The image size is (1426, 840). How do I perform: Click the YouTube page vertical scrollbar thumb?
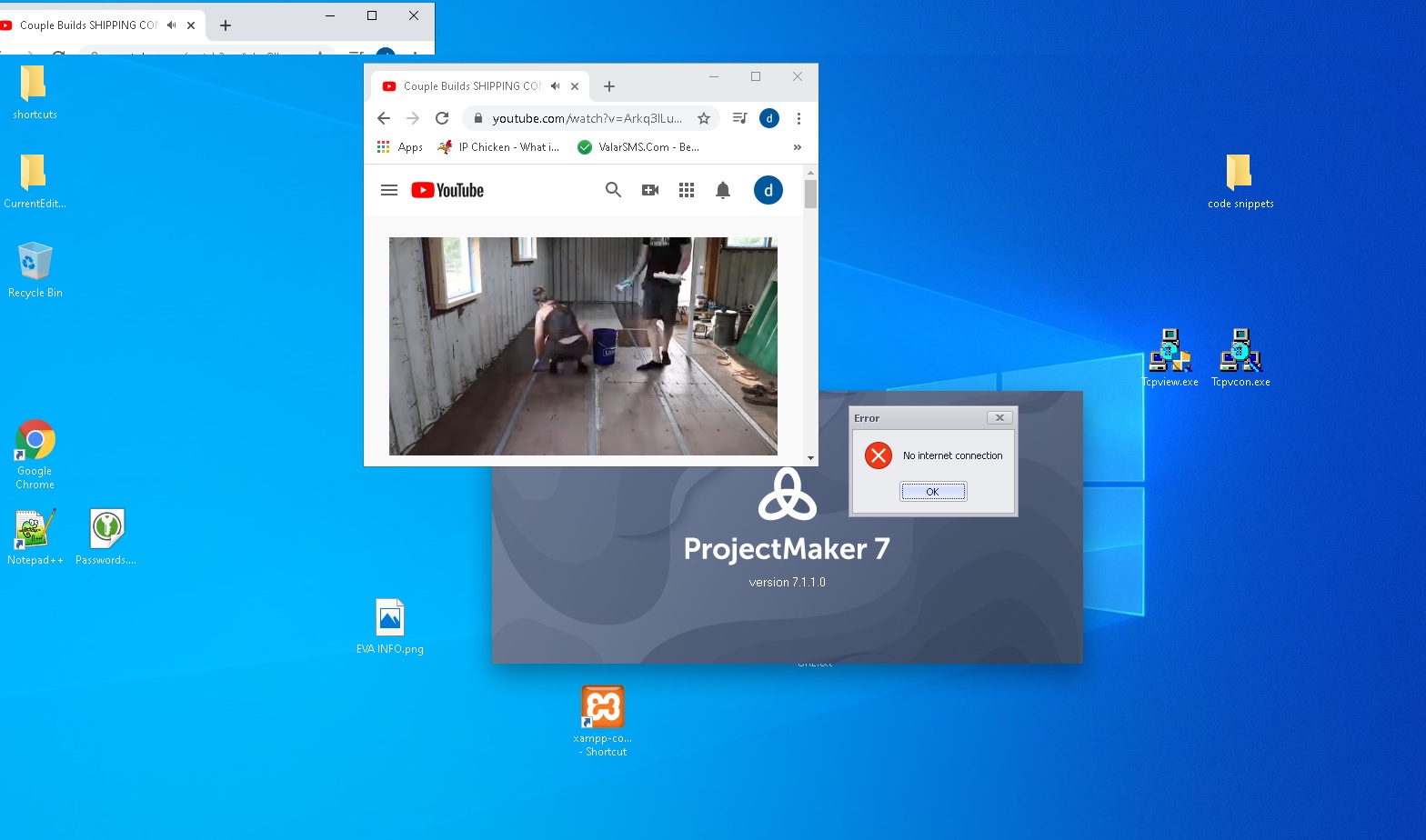[x=810, y=194]
